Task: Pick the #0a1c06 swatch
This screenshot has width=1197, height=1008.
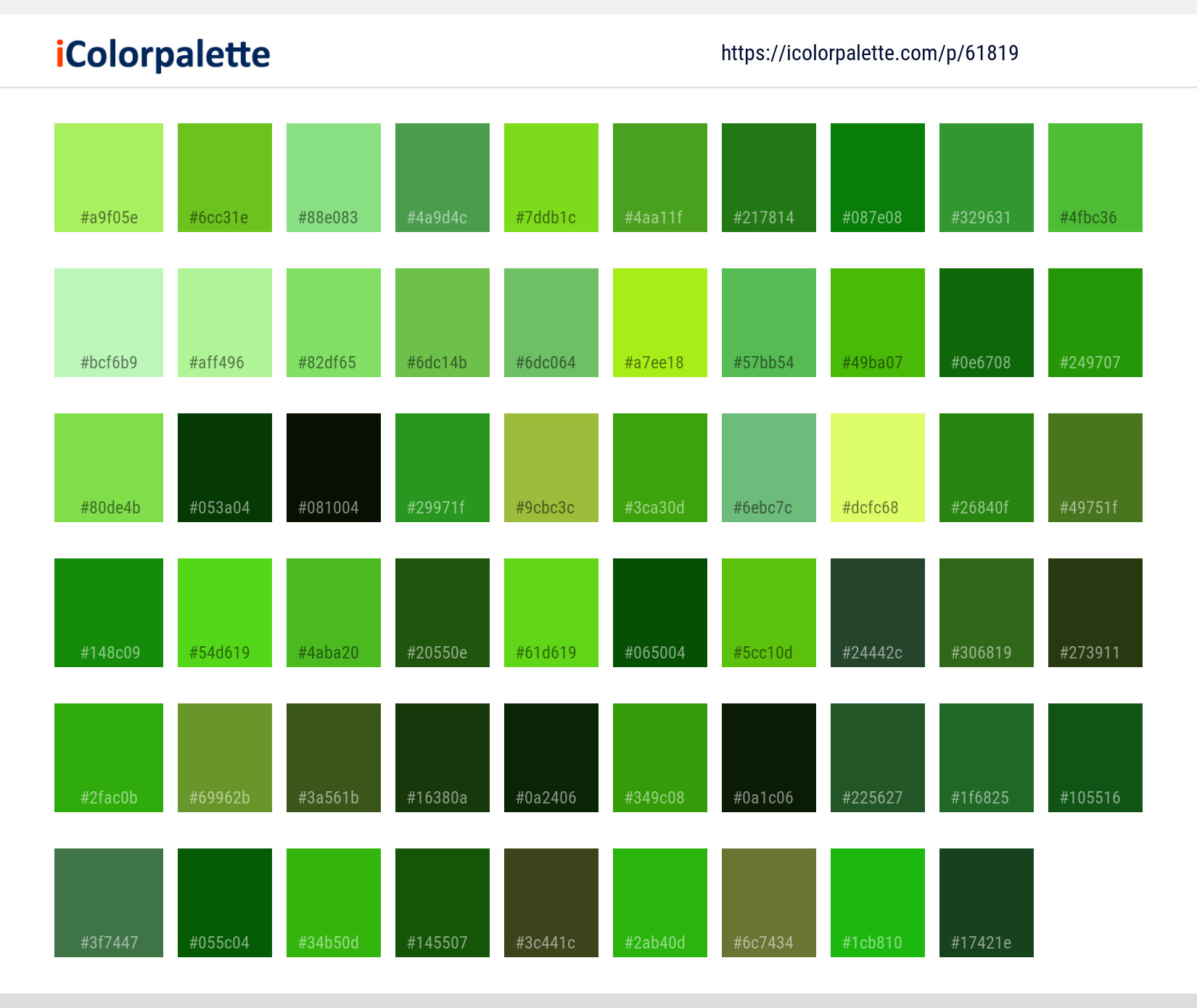Action: 769,758
